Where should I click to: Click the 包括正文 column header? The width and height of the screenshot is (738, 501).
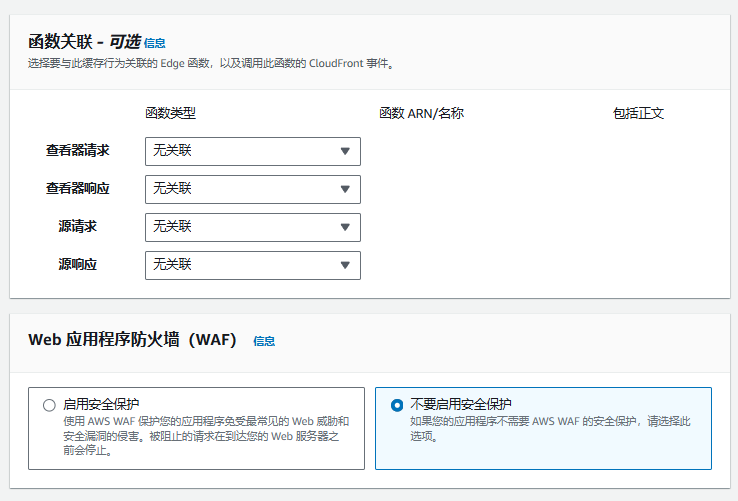638,113
